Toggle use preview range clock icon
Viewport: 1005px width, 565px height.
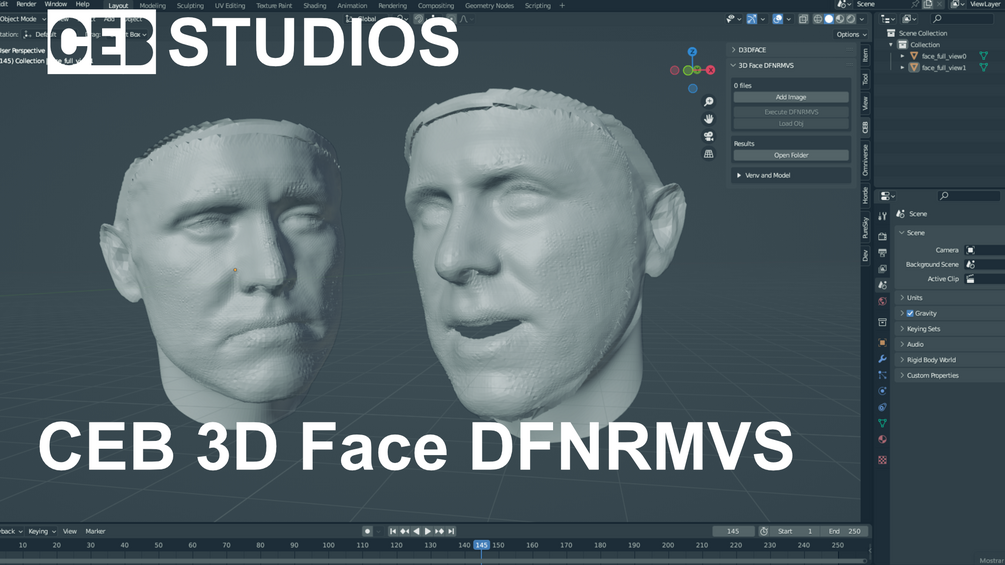point(764,531)
